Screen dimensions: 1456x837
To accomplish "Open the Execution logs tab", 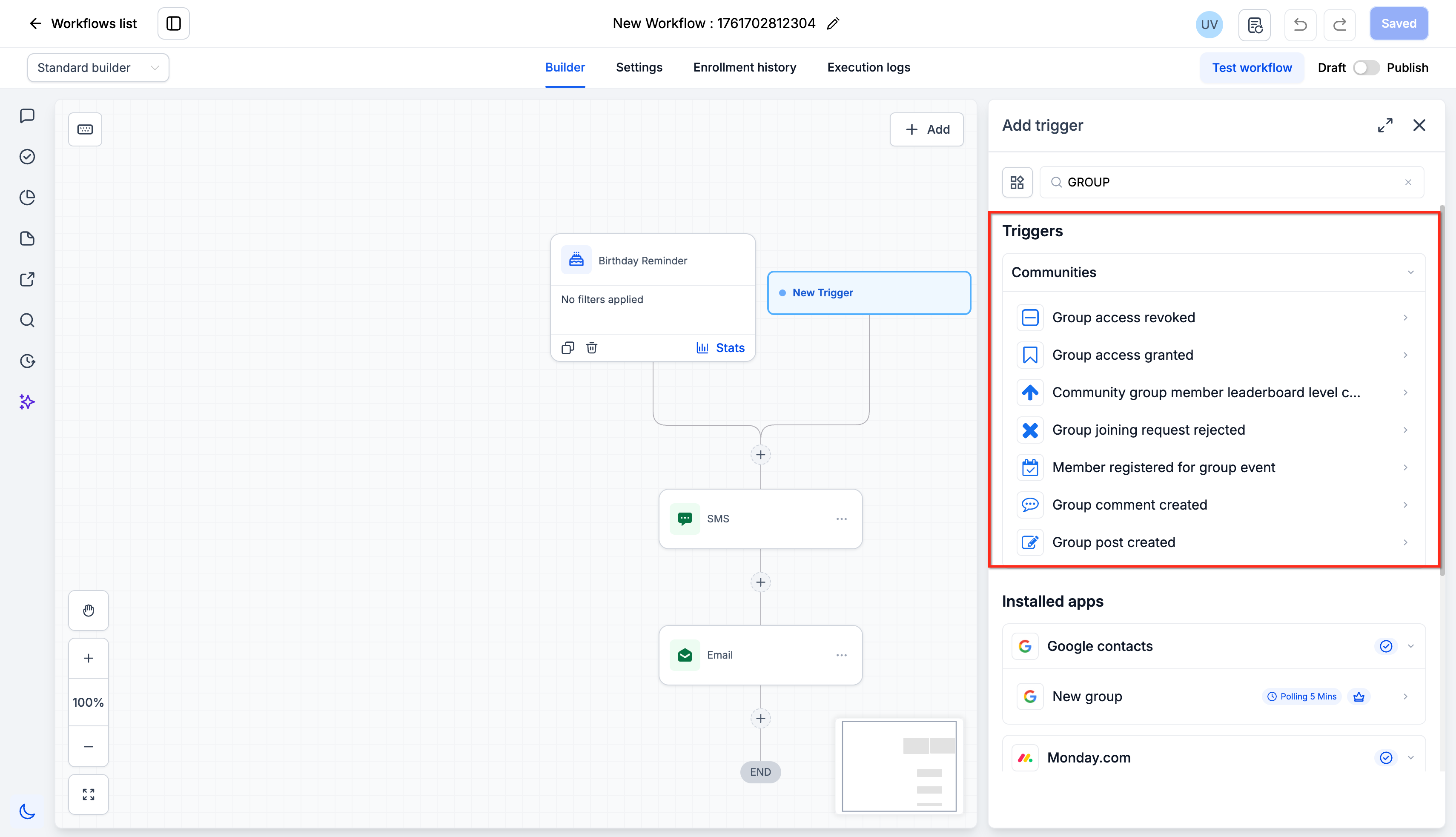I will pyautogui.click(x=868, y=67).
